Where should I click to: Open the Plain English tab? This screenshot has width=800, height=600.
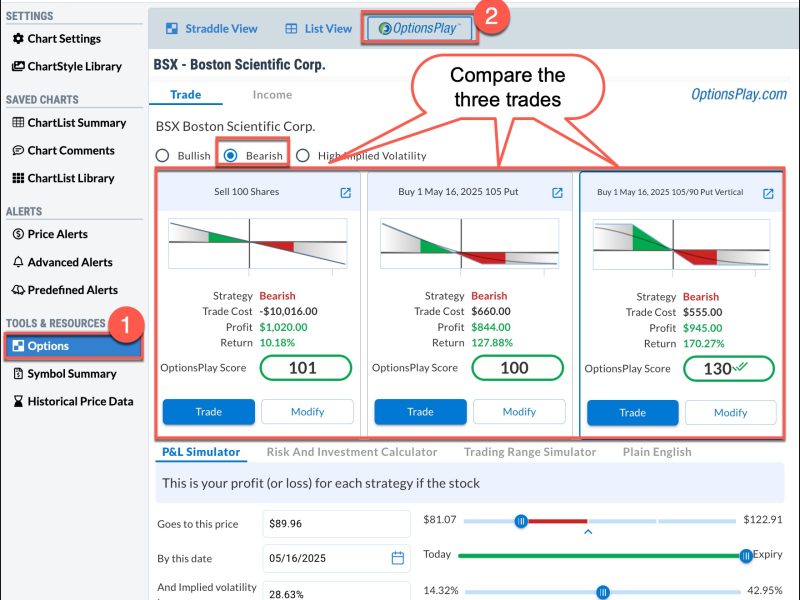(657, 452)
